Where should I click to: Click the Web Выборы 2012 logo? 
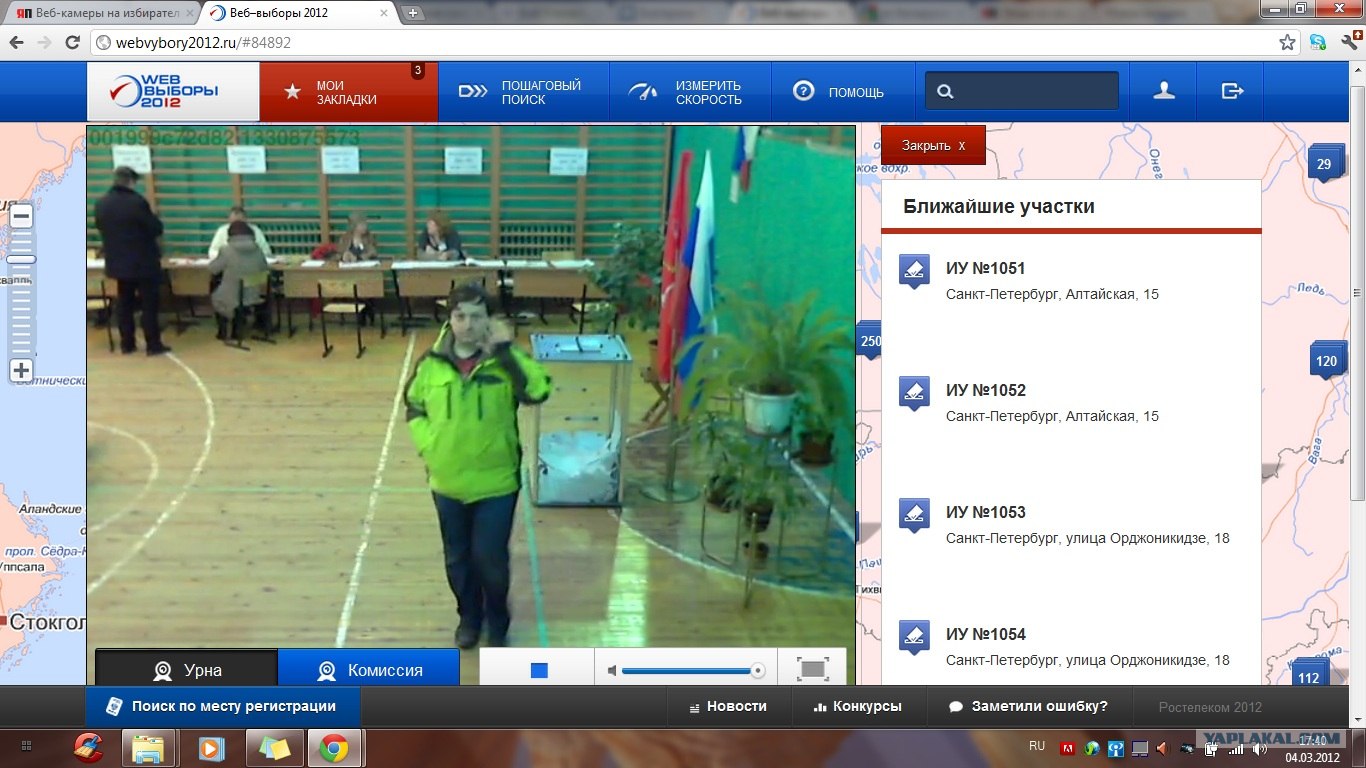click(172, 92)
